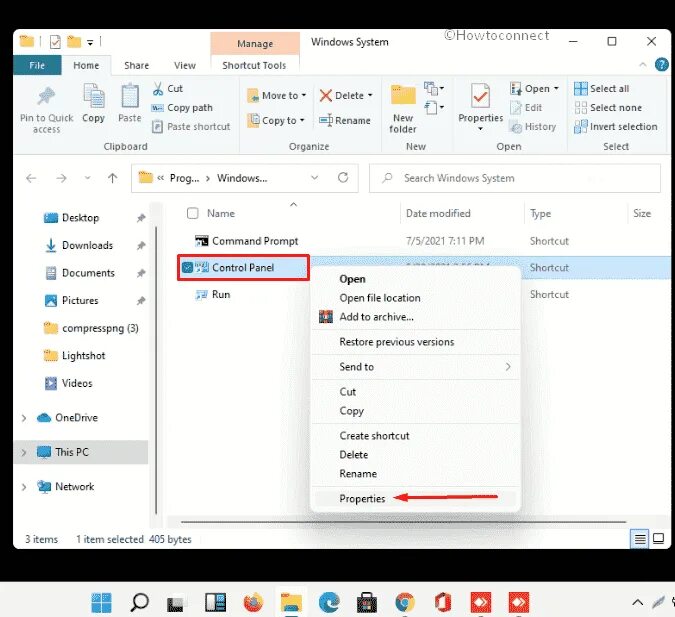This screenshot has height=617, width=675.
Task: Click Select none in ribbon
Action: tap(608, 108)
